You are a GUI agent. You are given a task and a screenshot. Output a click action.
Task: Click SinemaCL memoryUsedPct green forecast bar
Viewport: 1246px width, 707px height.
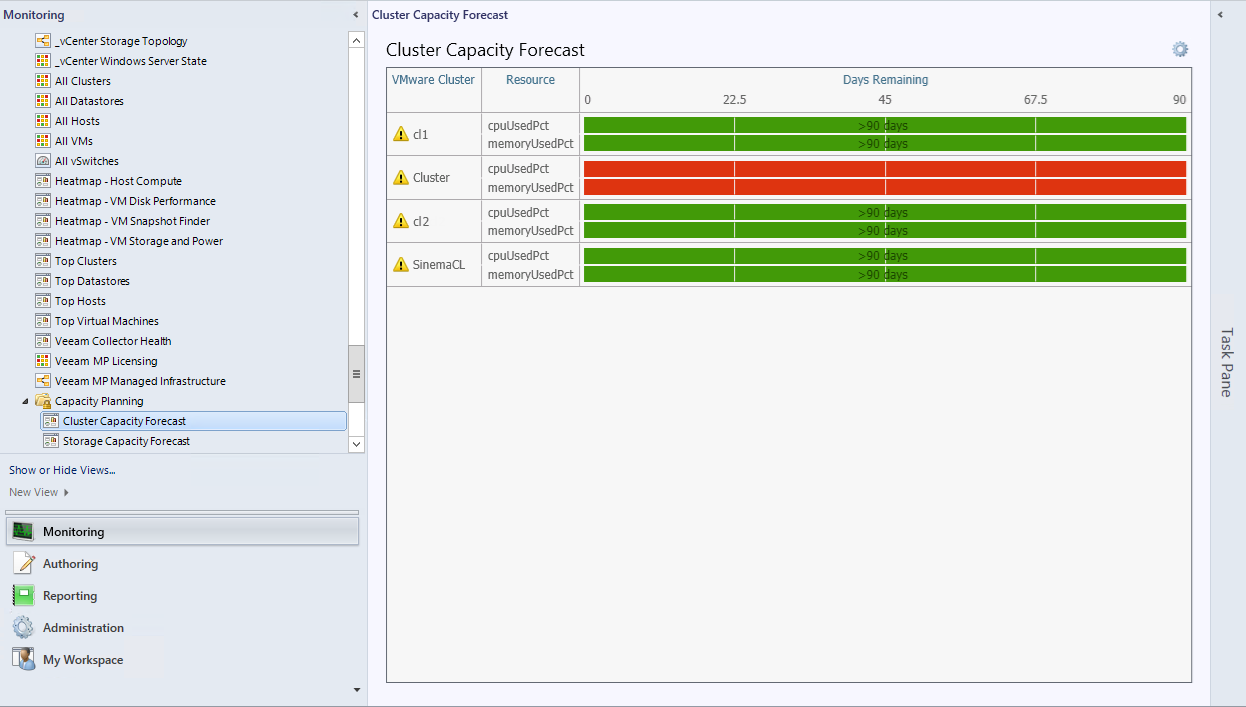click(885, 274)
